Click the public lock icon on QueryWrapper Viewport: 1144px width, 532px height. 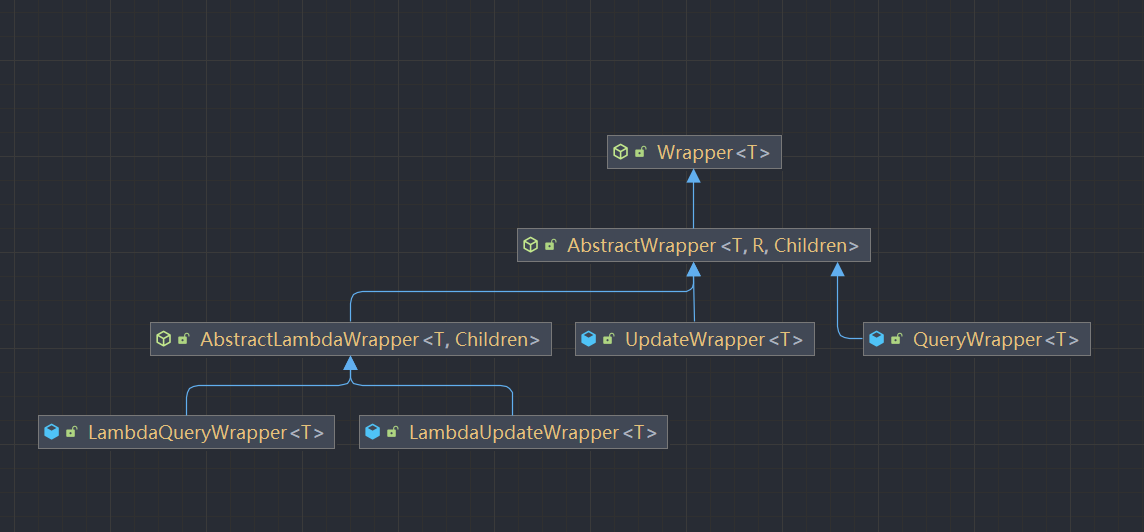pyautogui.click(x=896, y=340)
